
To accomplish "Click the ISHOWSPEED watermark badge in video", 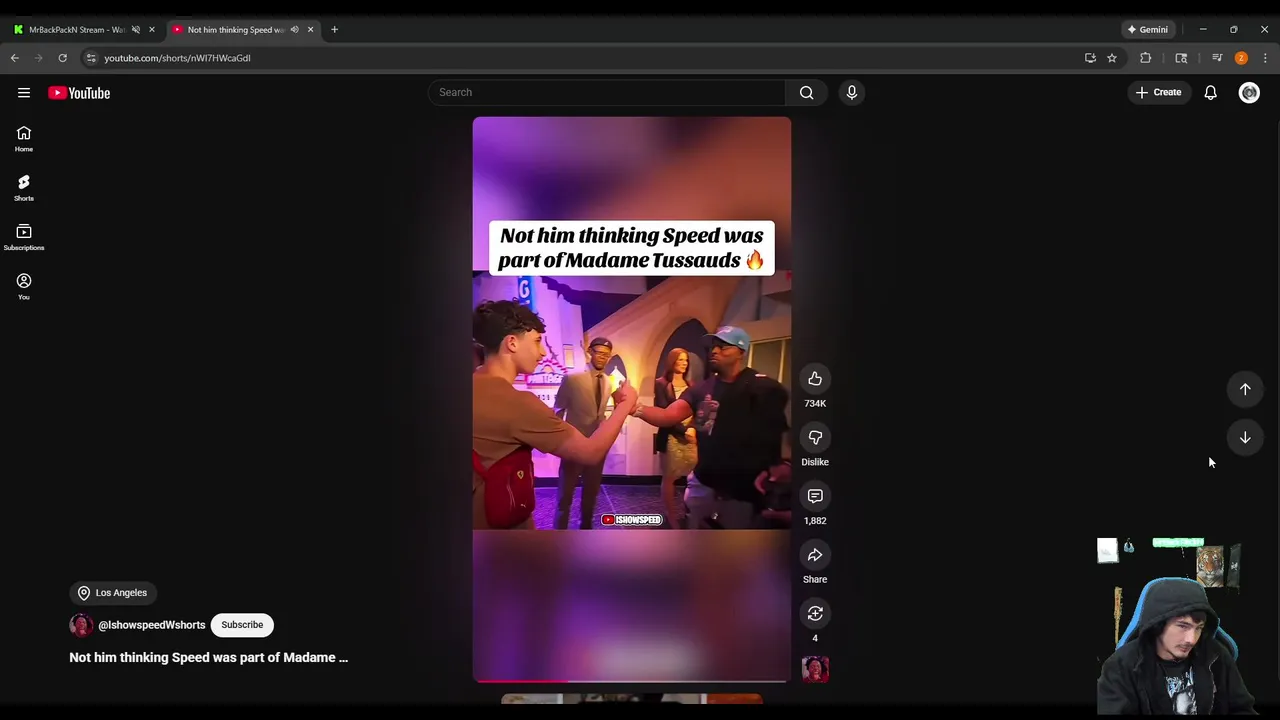I will pos(632,520).
